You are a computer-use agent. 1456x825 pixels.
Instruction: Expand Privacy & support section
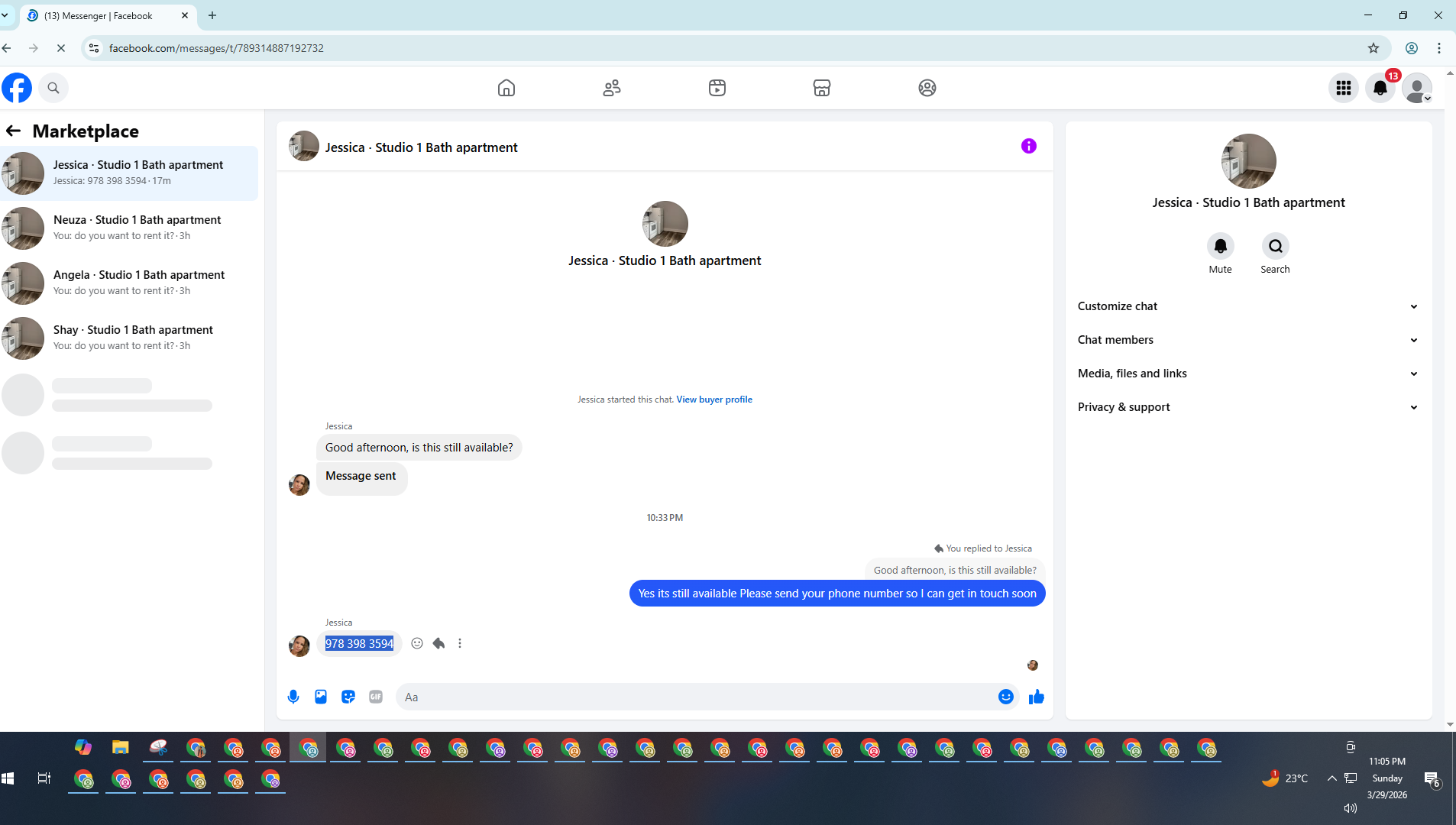(x=1248, y=407)
